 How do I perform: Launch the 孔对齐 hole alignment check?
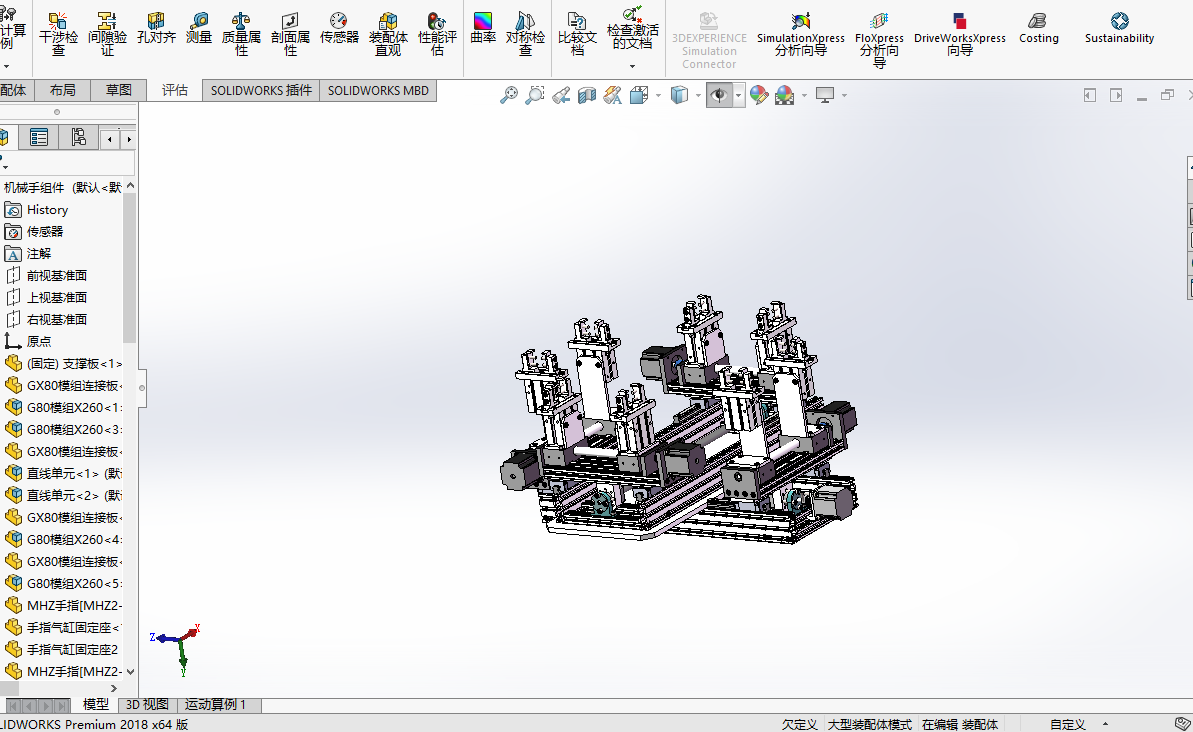pyautogui.click(x=156, y=28)
